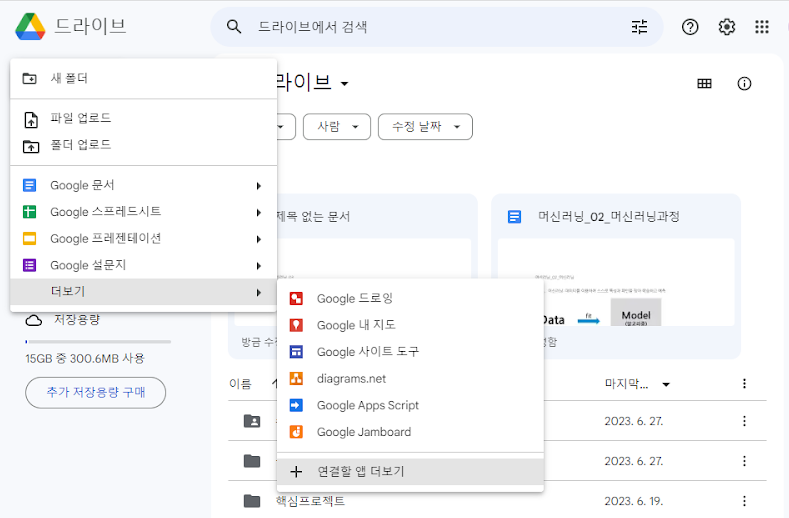Open advanced search filter options icon
The image size is (789, 518).
click(x=640, y=27)
